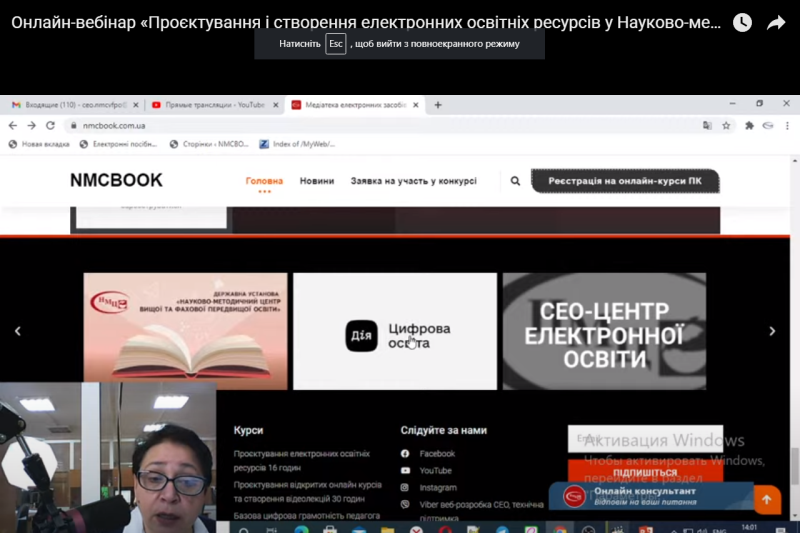Viewport: 800px width, 533px height.
Task: Click the Viber icon in the footer
Action: pyautogui.click(x=405, y=504)
